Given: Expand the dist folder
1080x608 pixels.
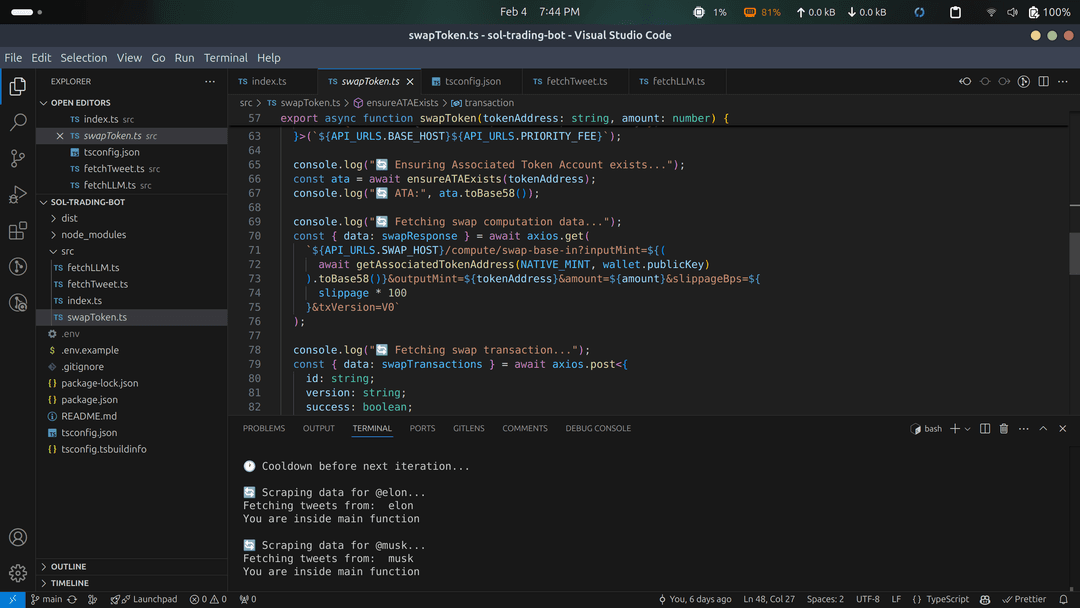Looking at the screenshot, I should (69, 218).
